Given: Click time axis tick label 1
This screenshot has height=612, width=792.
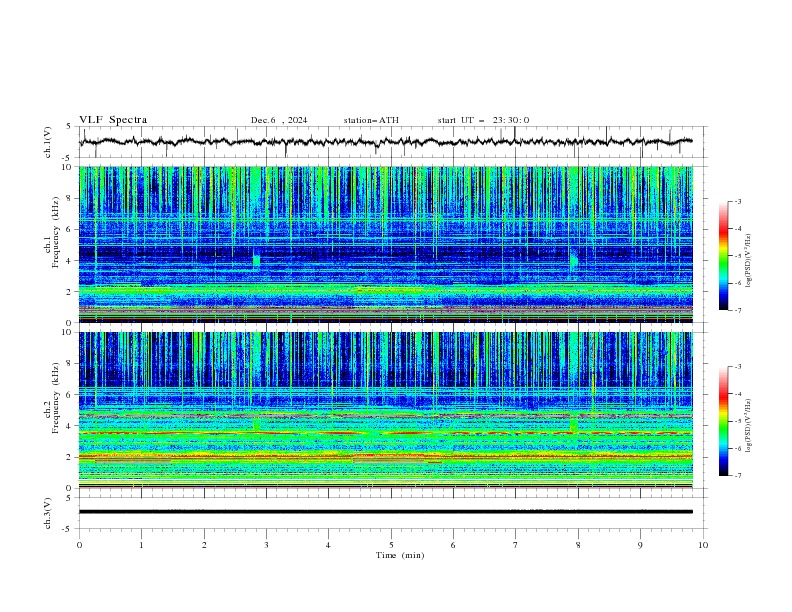Looking at the screenshot, I should [141, 545].
